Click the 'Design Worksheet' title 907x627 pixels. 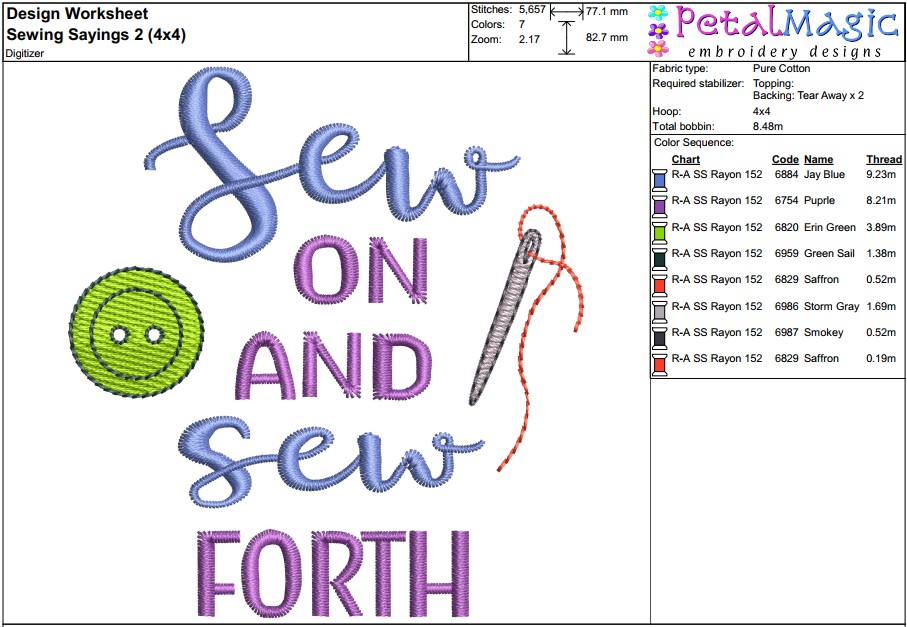pos(77,14)
